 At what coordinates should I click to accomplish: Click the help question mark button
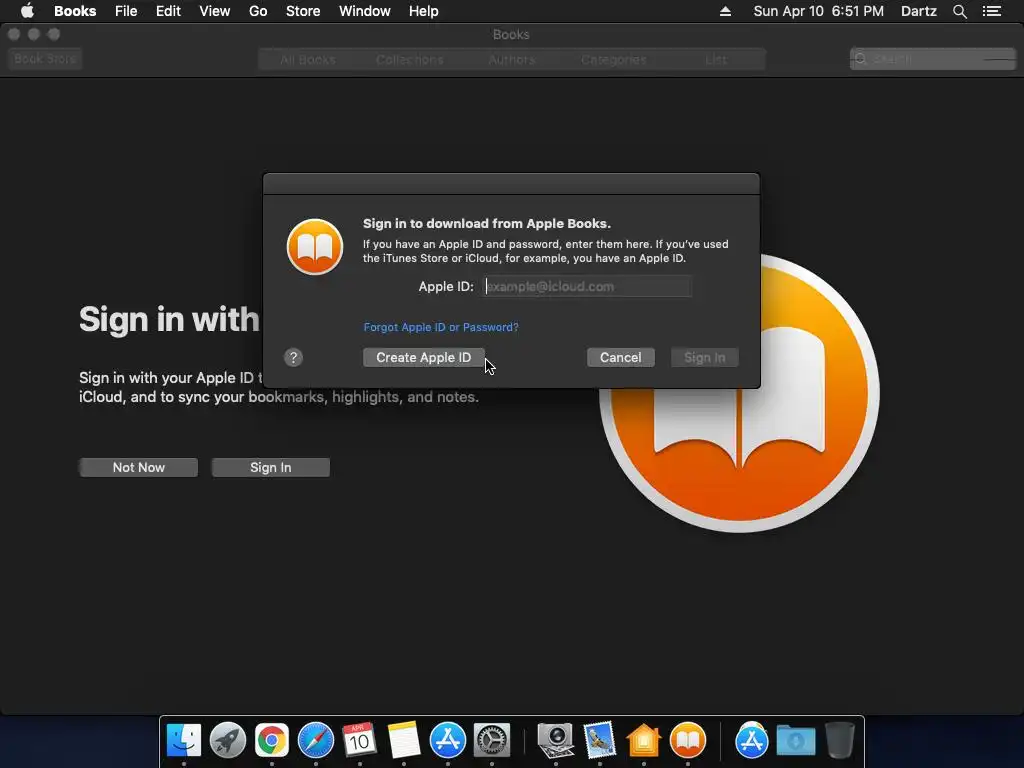pos(293,357)
